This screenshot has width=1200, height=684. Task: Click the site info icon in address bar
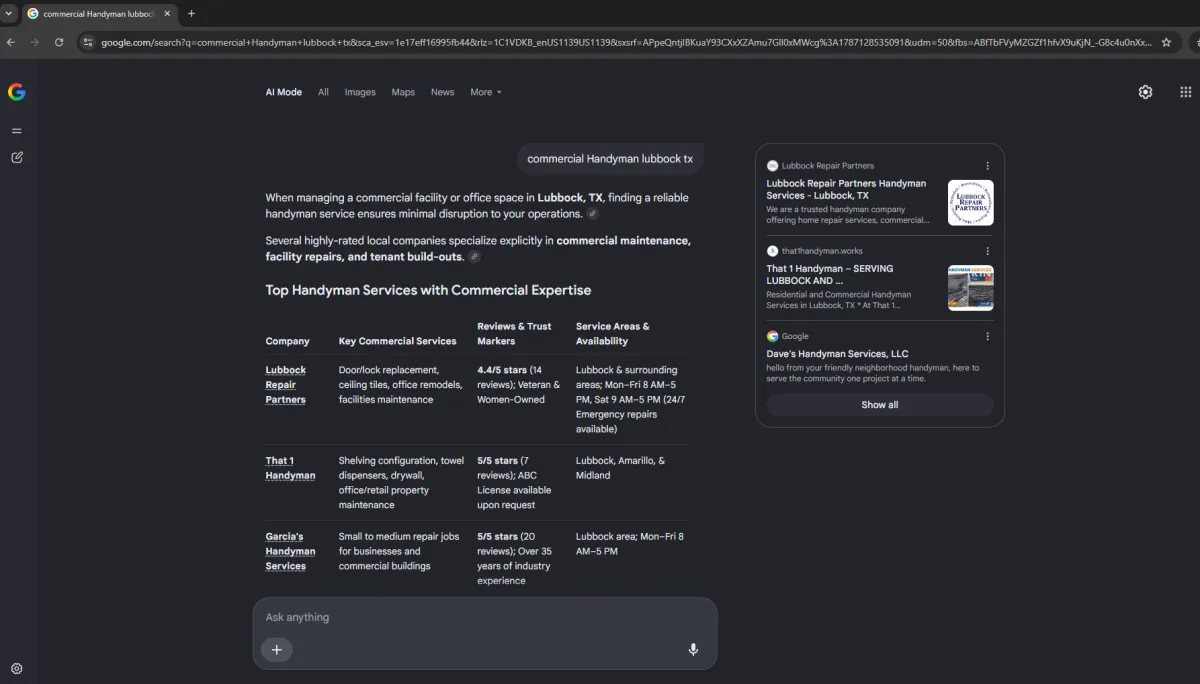88,43
